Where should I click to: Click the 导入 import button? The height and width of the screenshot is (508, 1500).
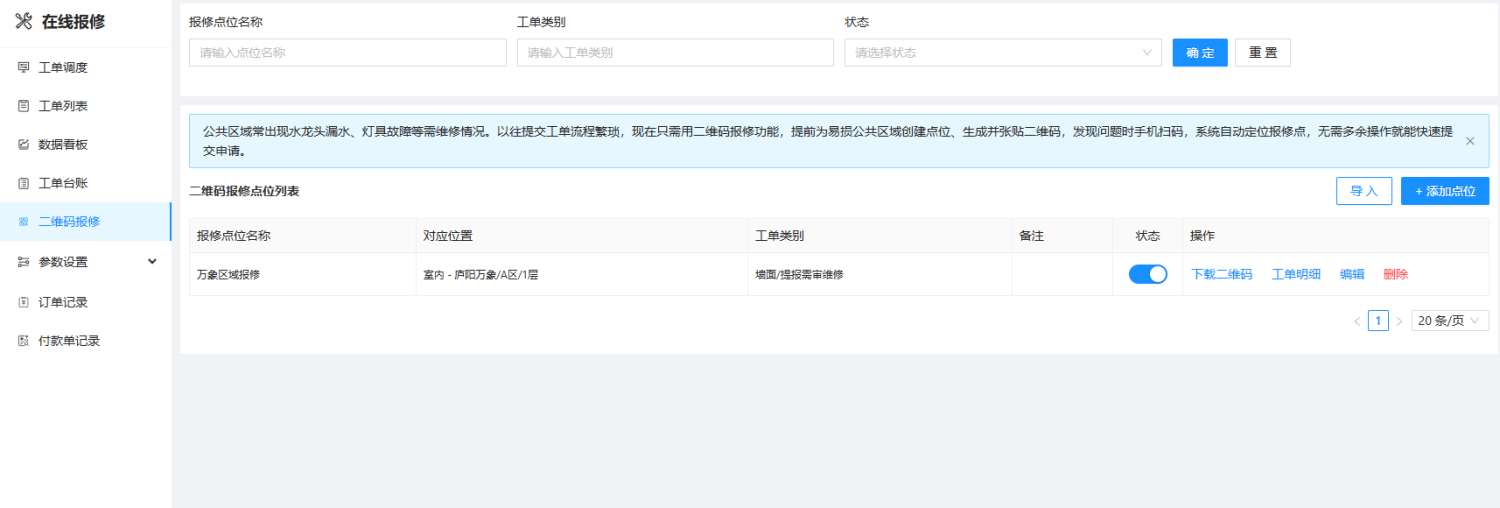click(1363, 191)
